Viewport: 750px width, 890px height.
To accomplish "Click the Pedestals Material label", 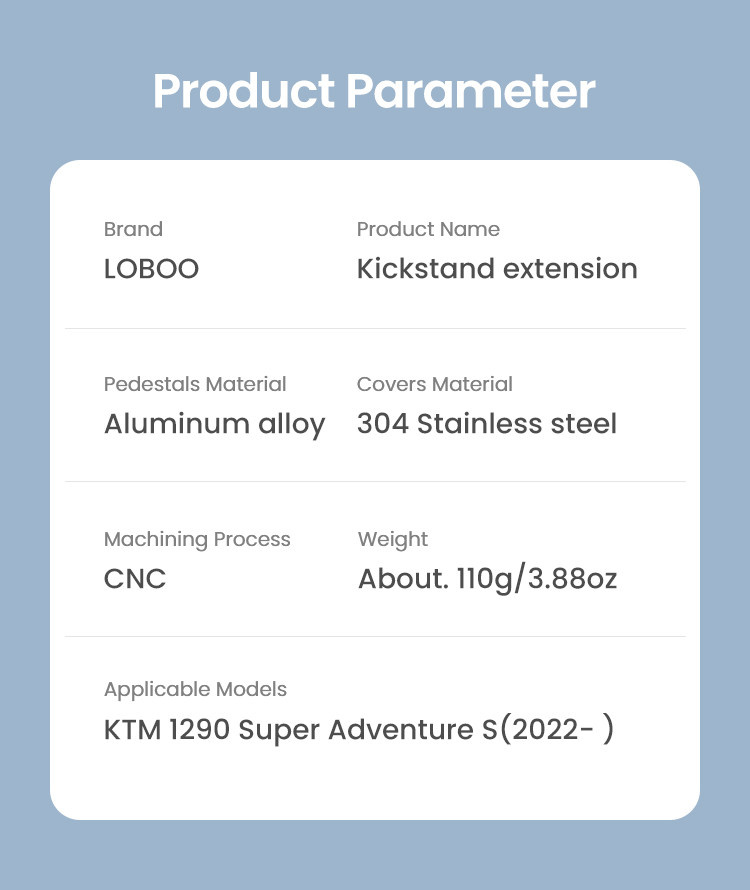I will [195, 384].
